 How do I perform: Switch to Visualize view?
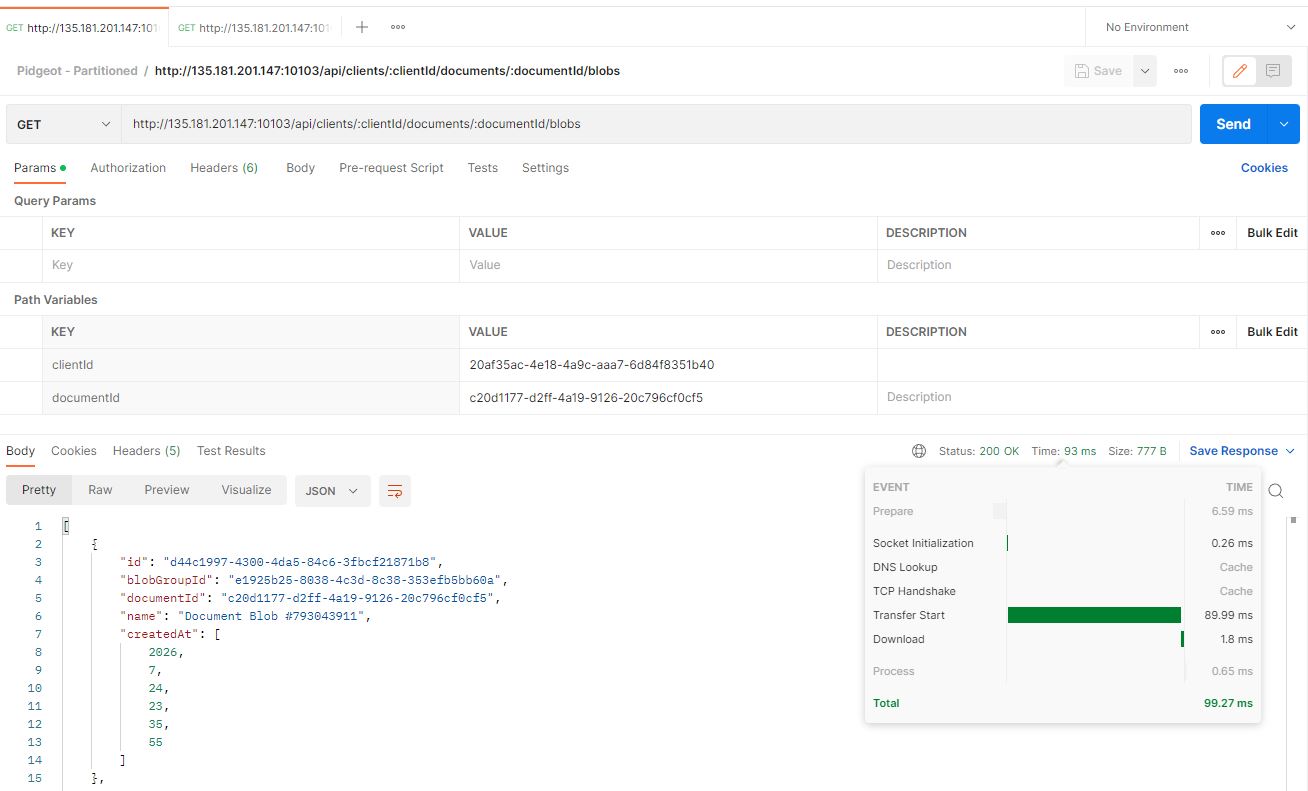coord(246,490)
